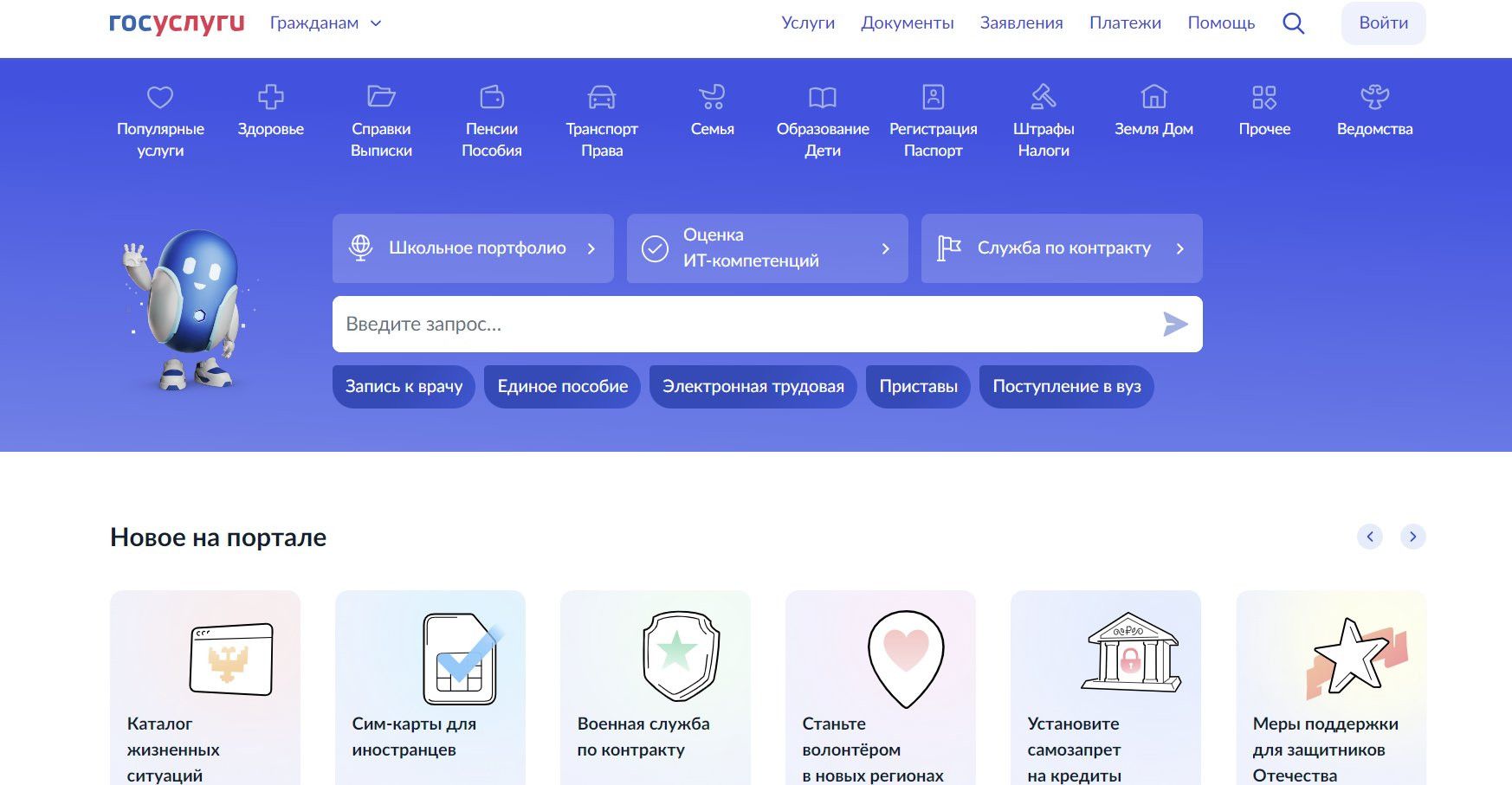The image size is (1512, 785).
Task: Click the flag icon on Служба по контракту
Action: 949,248
